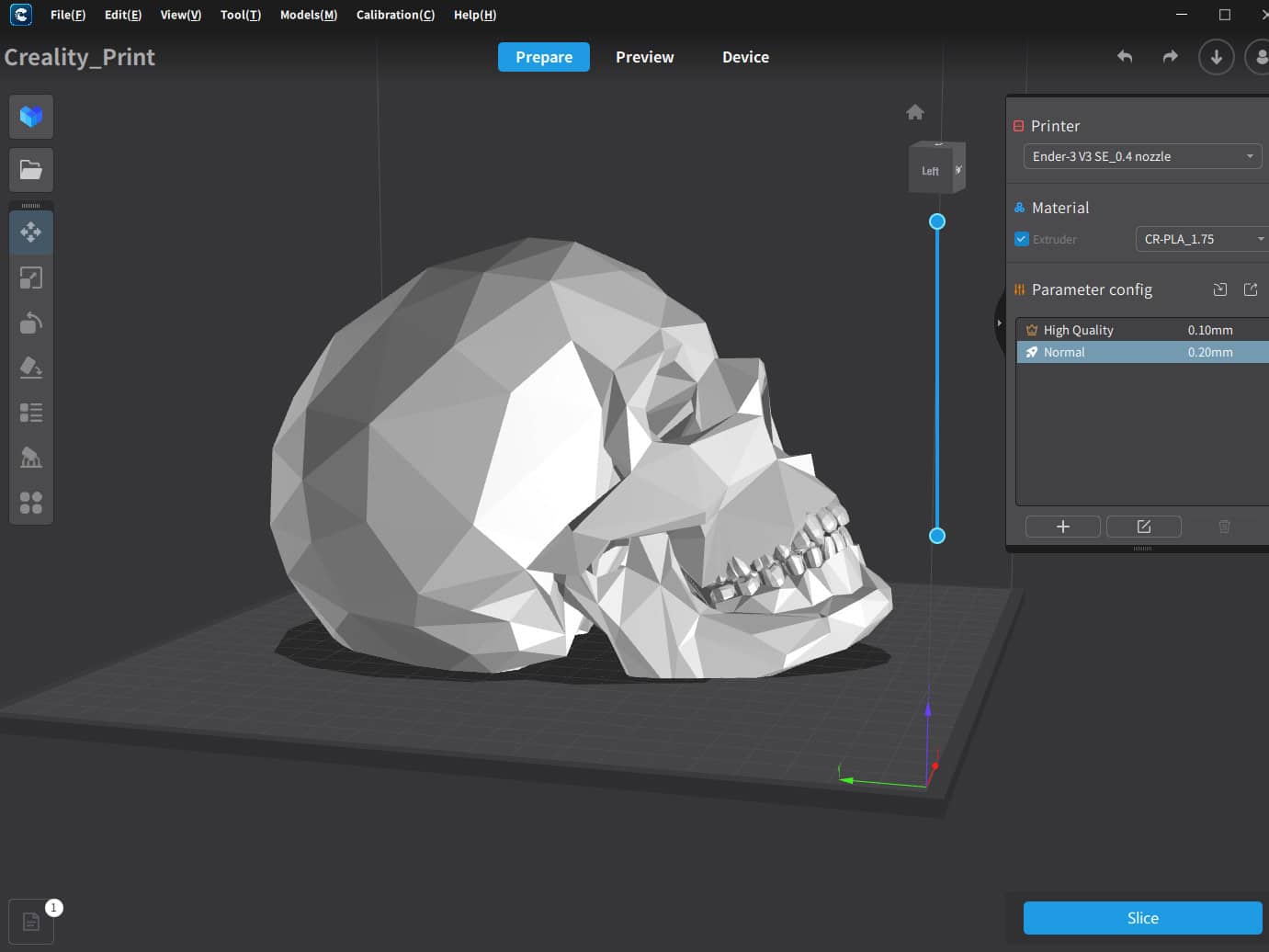Viewport: 1269px width, 952px height.
Task: Click the redo arrow icon
Action: click(1170, 57)
